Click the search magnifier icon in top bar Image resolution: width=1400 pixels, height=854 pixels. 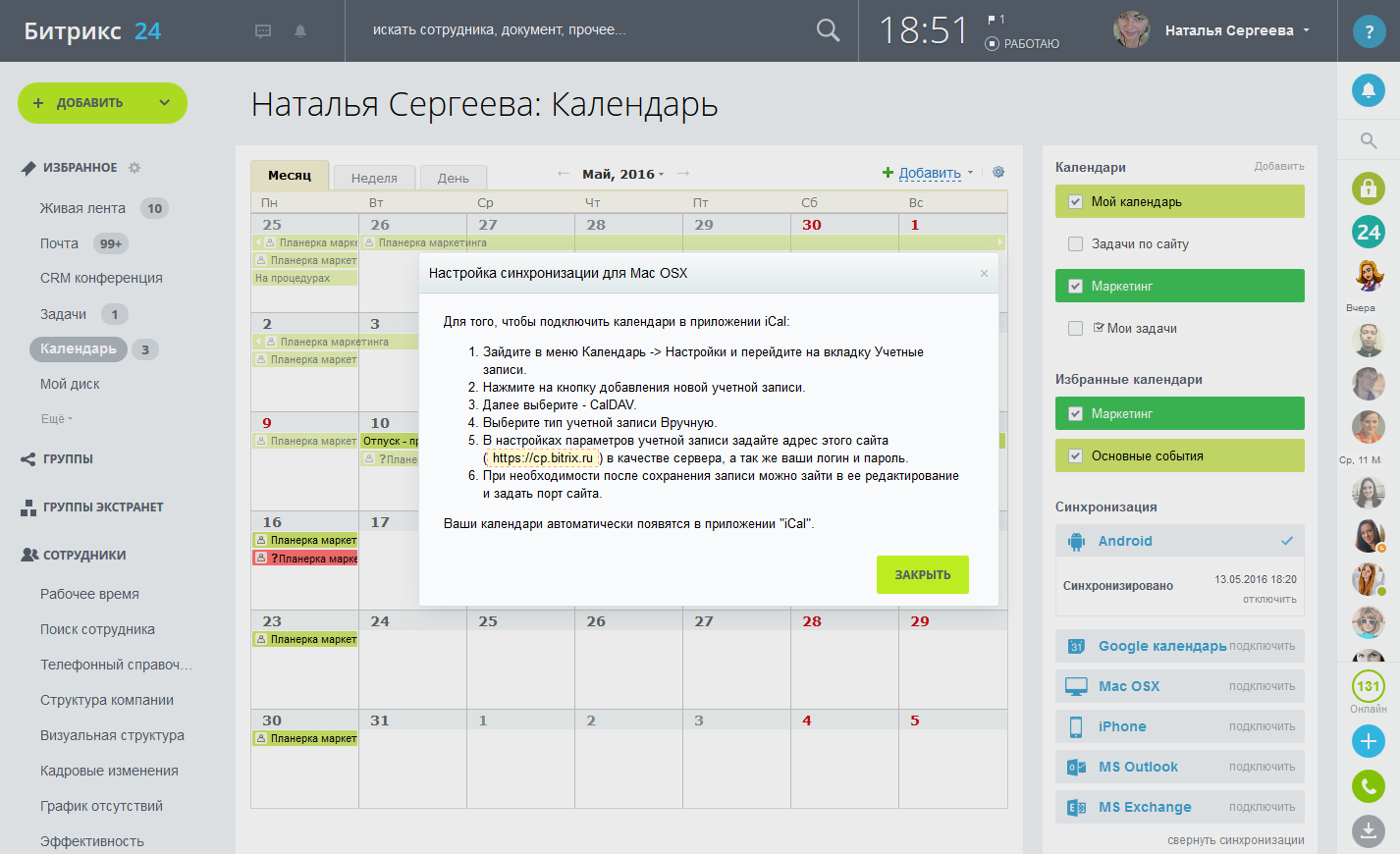828,30
